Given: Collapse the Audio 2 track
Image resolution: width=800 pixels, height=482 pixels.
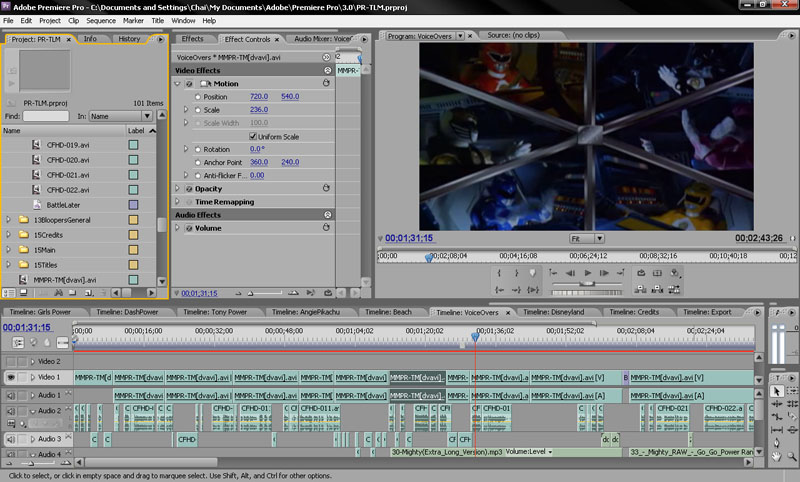Looking at the screenshot, I should point(33,411).
